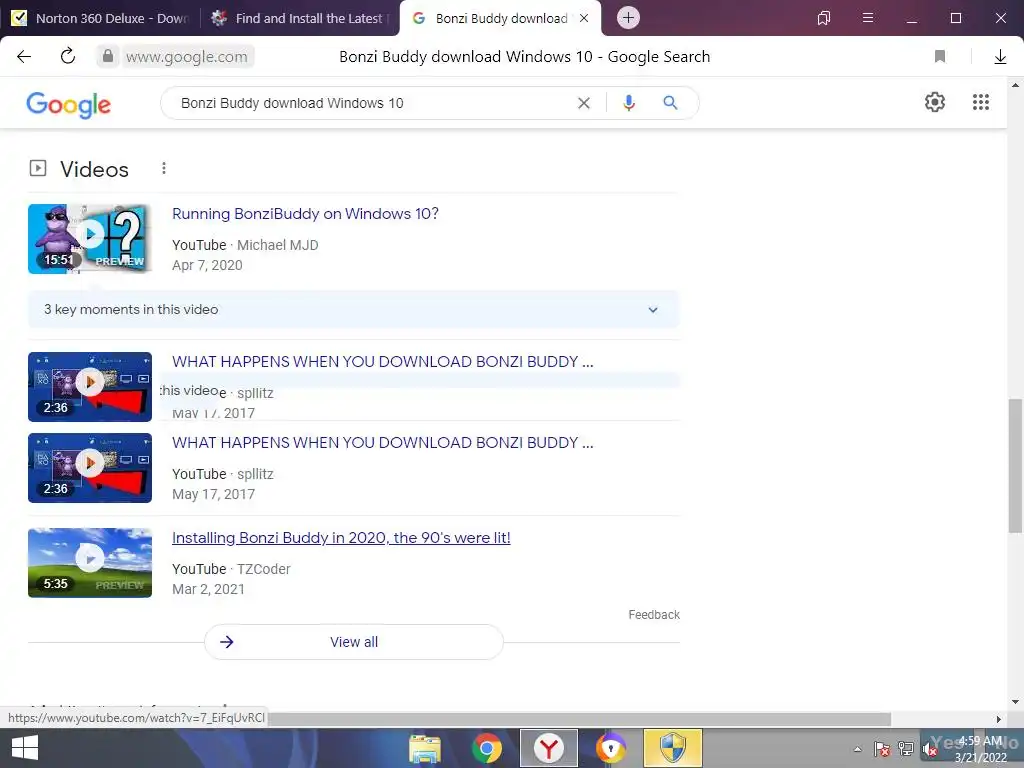The image size is (1024, 768).
Task: Open File Explorer from the taskbar
Action: coord(425,749)
